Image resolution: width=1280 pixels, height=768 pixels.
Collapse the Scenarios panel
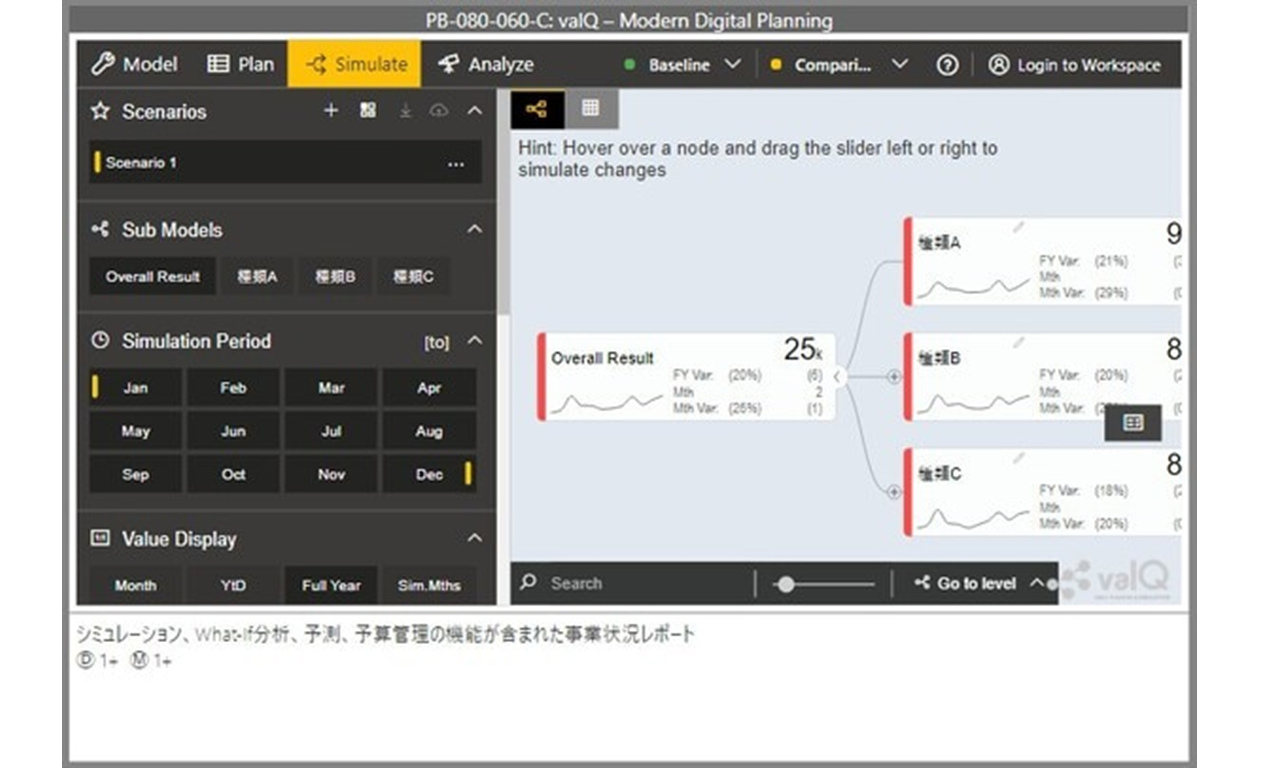pyautogui.click(x=475, y=111)
